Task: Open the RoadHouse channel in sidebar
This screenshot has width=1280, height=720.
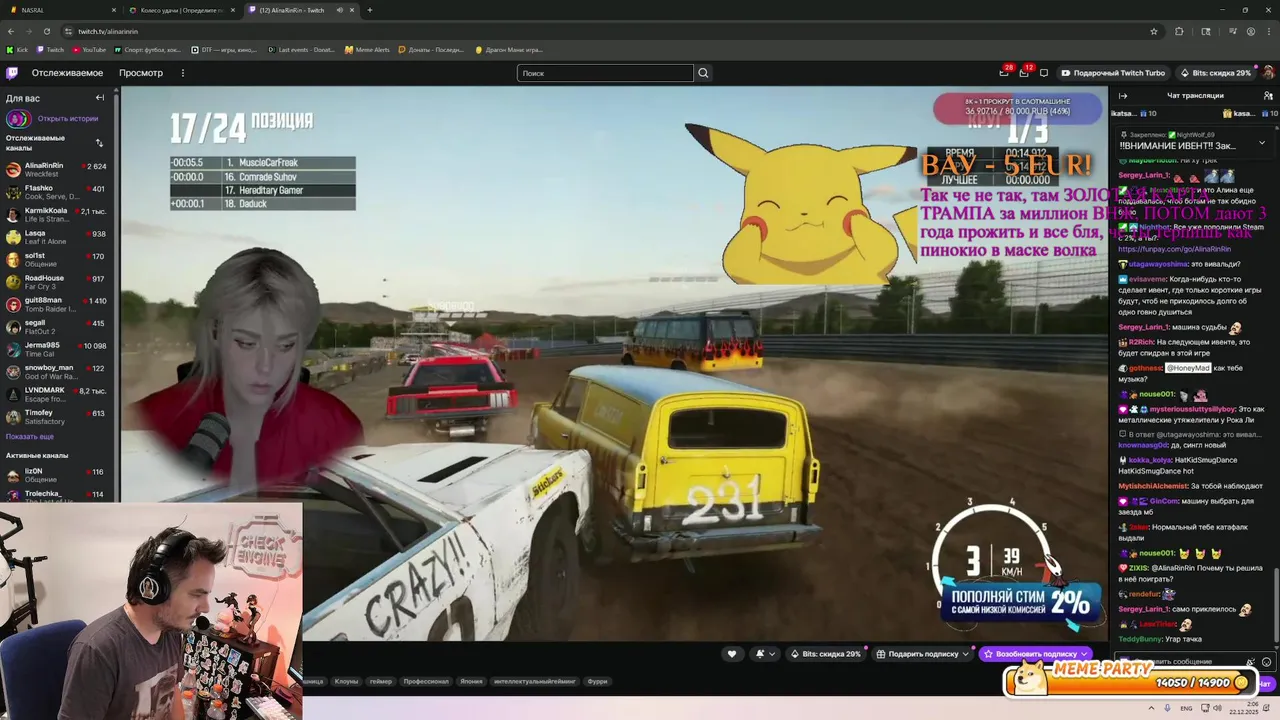Action: 58,282
